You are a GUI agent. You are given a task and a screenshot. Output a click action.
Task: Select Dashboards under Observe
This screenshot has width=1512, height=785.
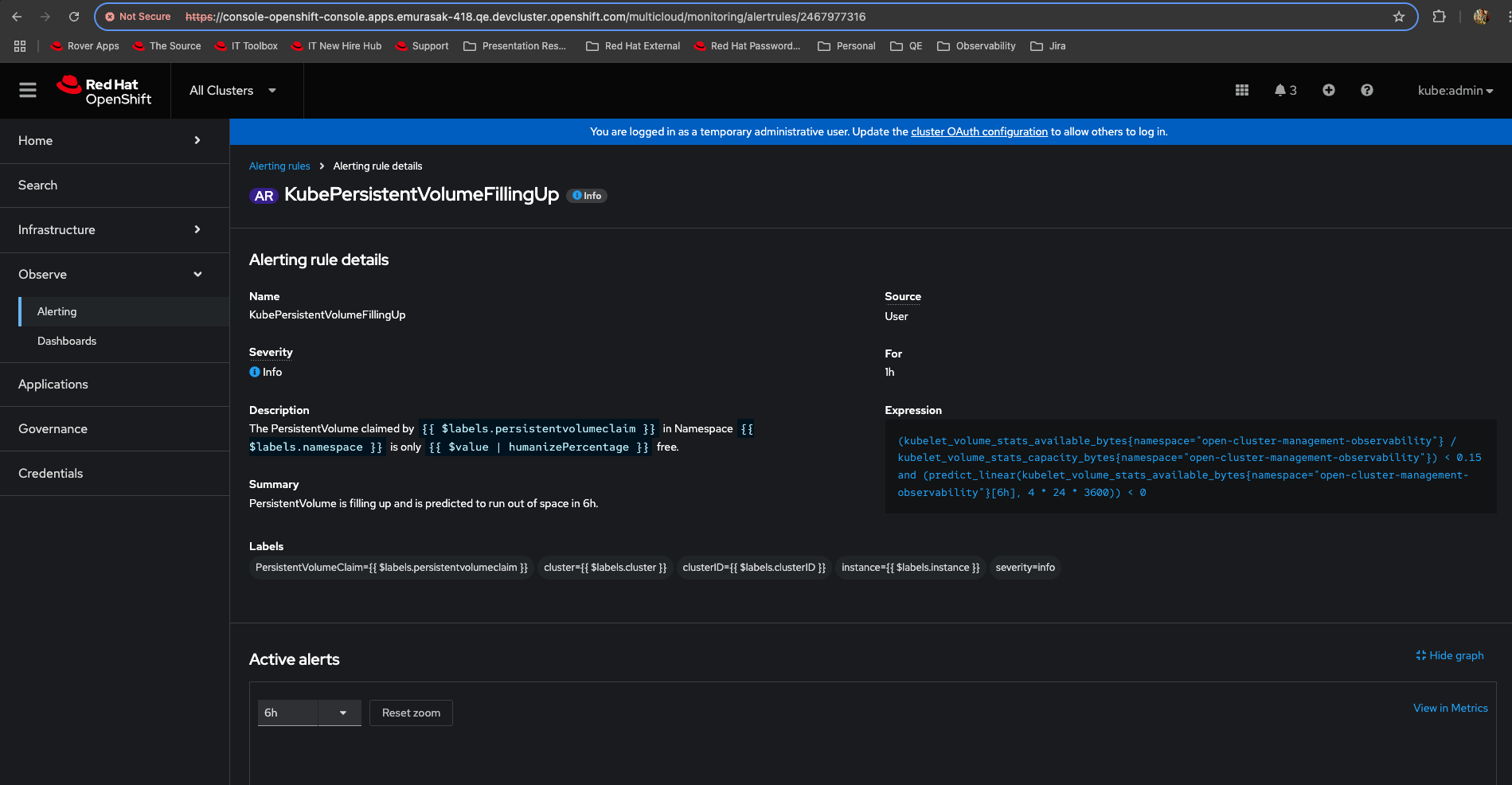click(124, 341)
